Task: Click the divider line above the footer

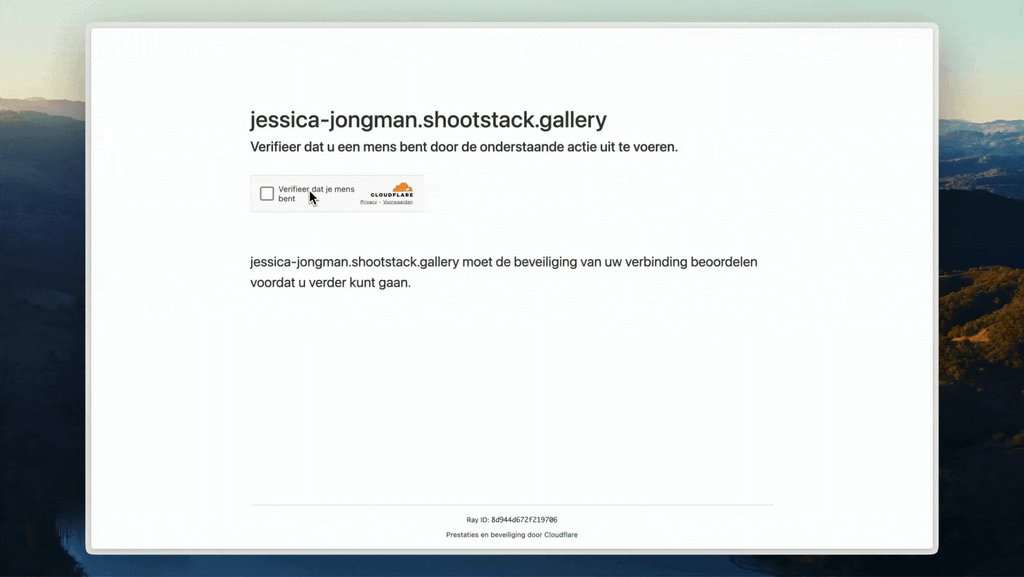Action: coord(512,504)
